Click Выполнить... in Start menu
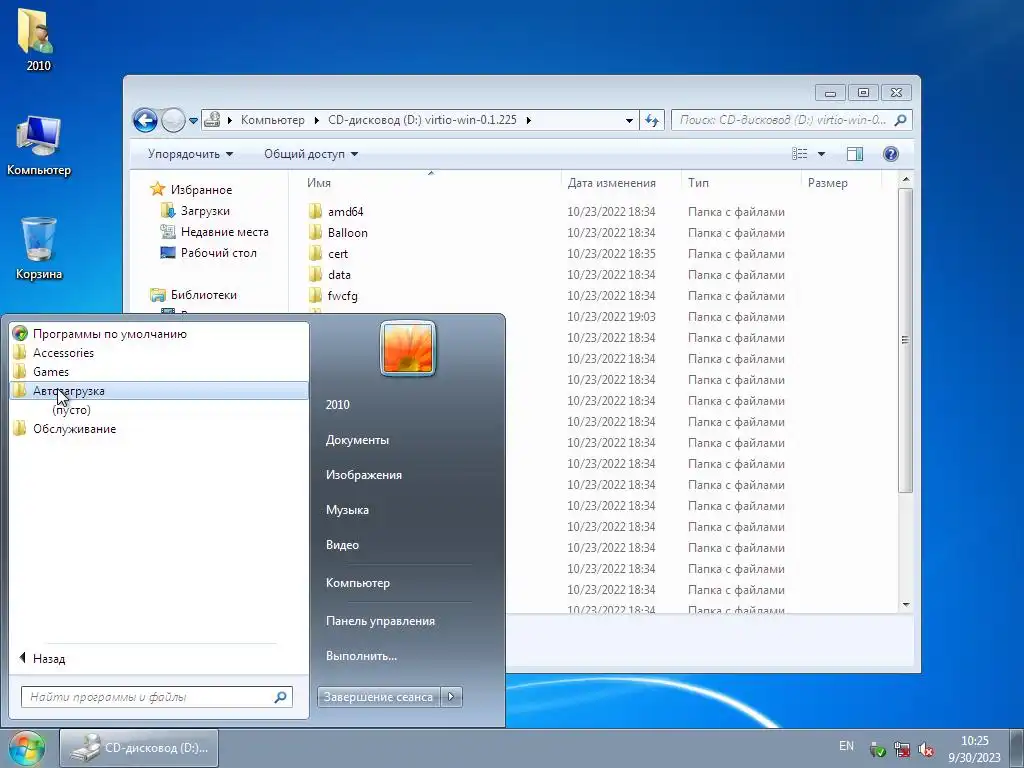 click(x=361, y=656)
